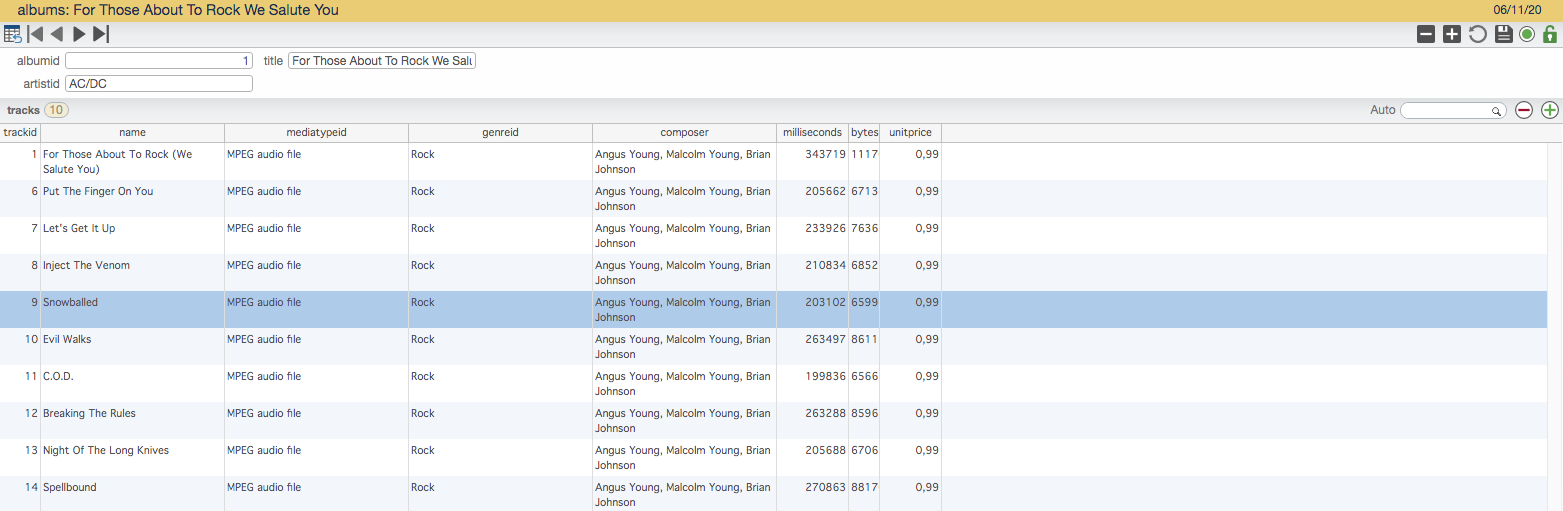Image resolution: width=1563 pixels, height=511 pixels.
Task: Click milliseconds value 233926
Action: [x=825, y=229]
